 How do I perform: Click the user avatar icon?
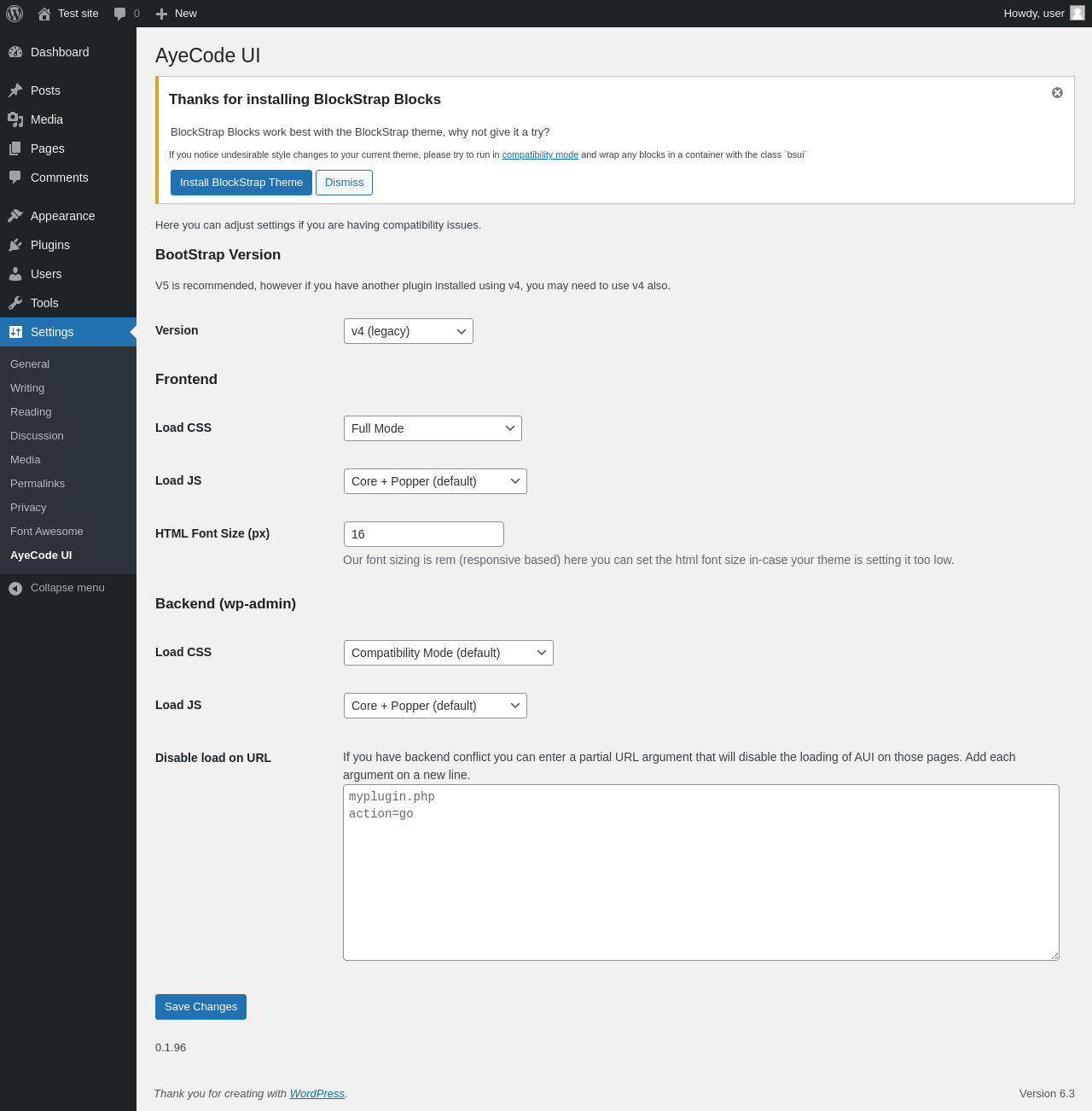pyautogui.click(x=1077, y=13)
